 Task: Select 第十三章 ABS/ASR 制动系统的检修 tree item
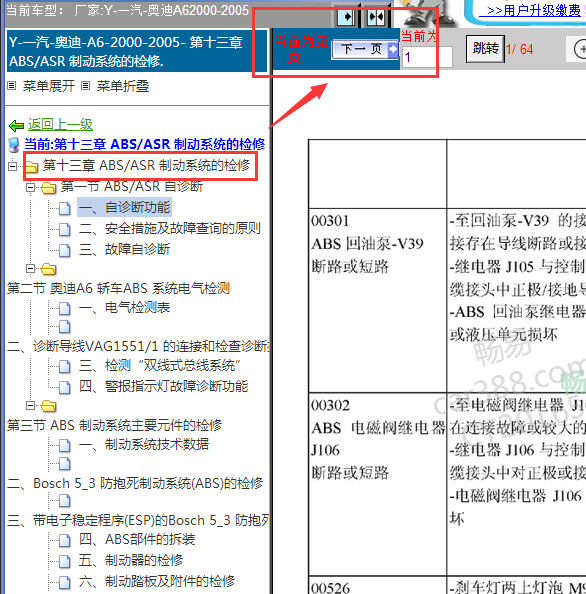click(146, 166)
